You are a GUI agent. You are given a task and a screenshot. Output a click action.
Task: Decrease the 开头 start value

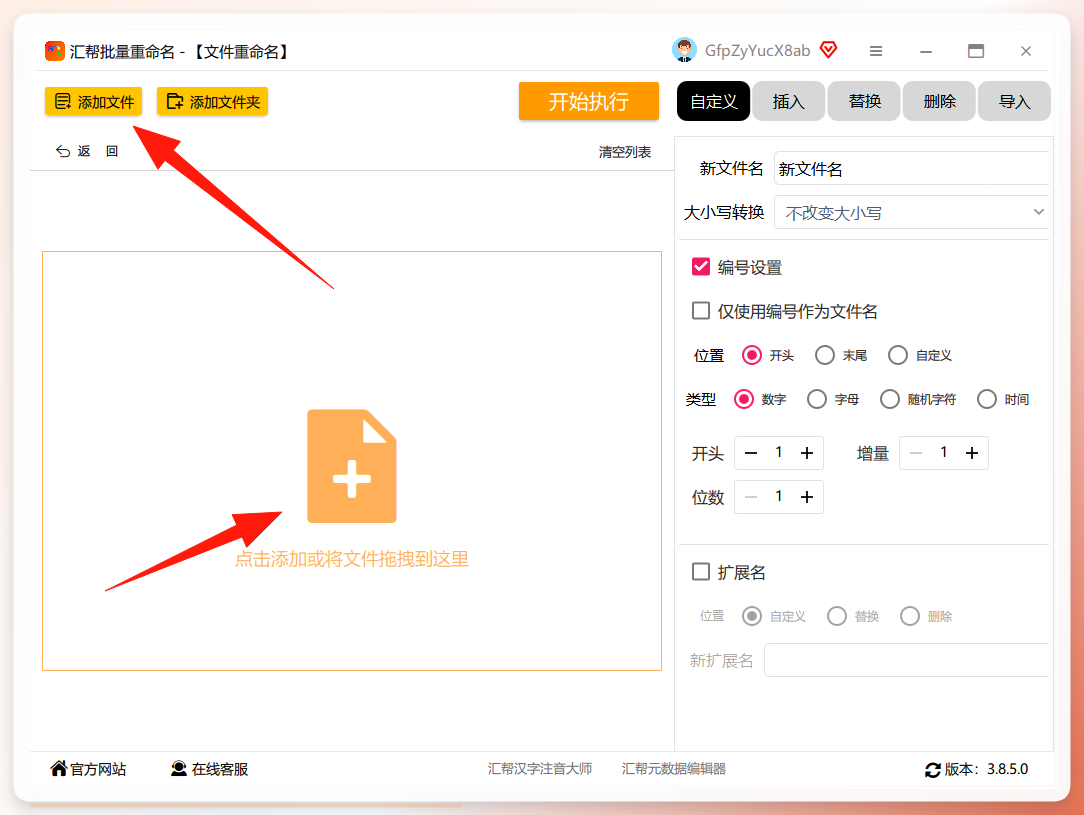pyautogui.click(x=751, y=453)
